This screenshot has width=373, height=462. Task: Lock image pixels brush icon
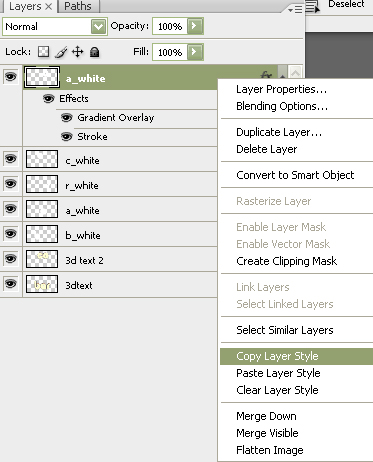point(61,52)
